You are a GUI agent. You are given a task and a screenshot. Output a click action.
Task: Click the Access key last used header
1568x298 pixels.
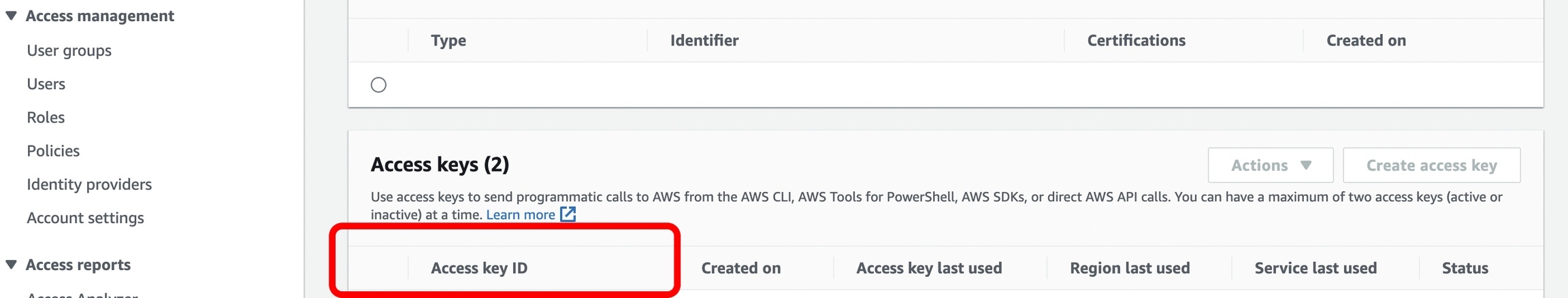click(929, 268)
